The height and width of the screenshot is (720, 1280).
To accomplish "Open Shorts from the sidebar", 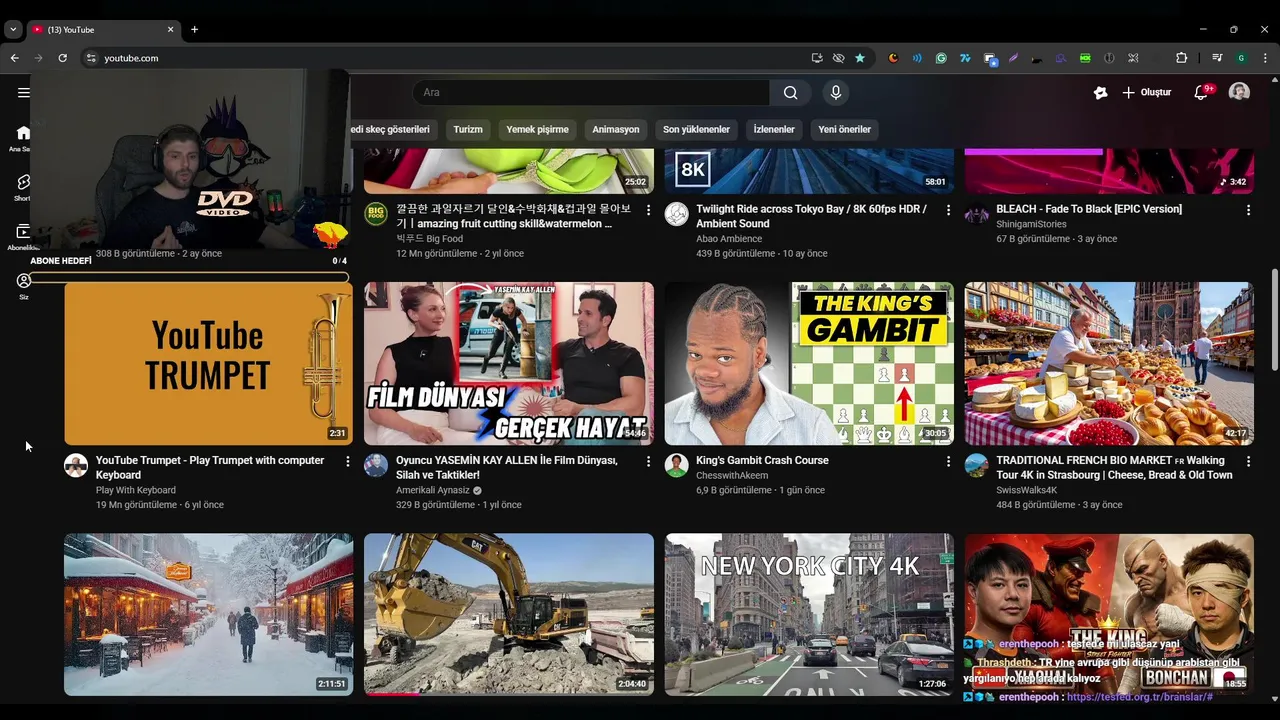I will click(23, 187).
